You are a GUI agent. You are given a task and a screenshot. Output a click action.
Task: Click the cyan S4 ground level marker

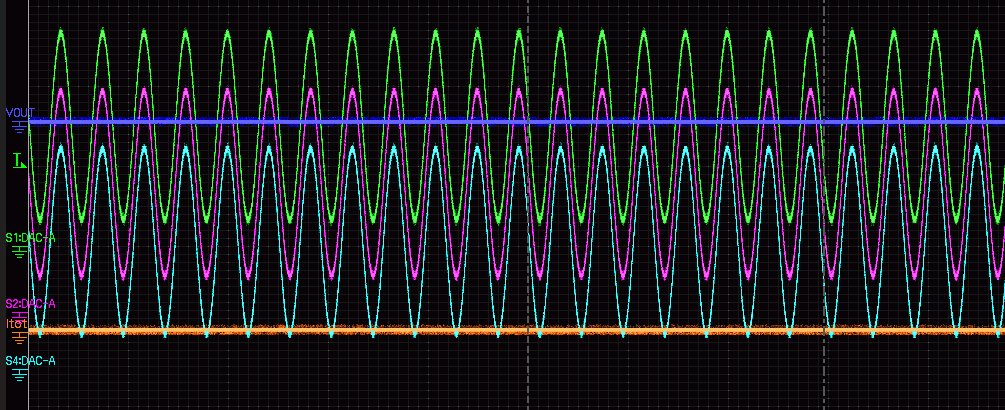tap(20, 375)
